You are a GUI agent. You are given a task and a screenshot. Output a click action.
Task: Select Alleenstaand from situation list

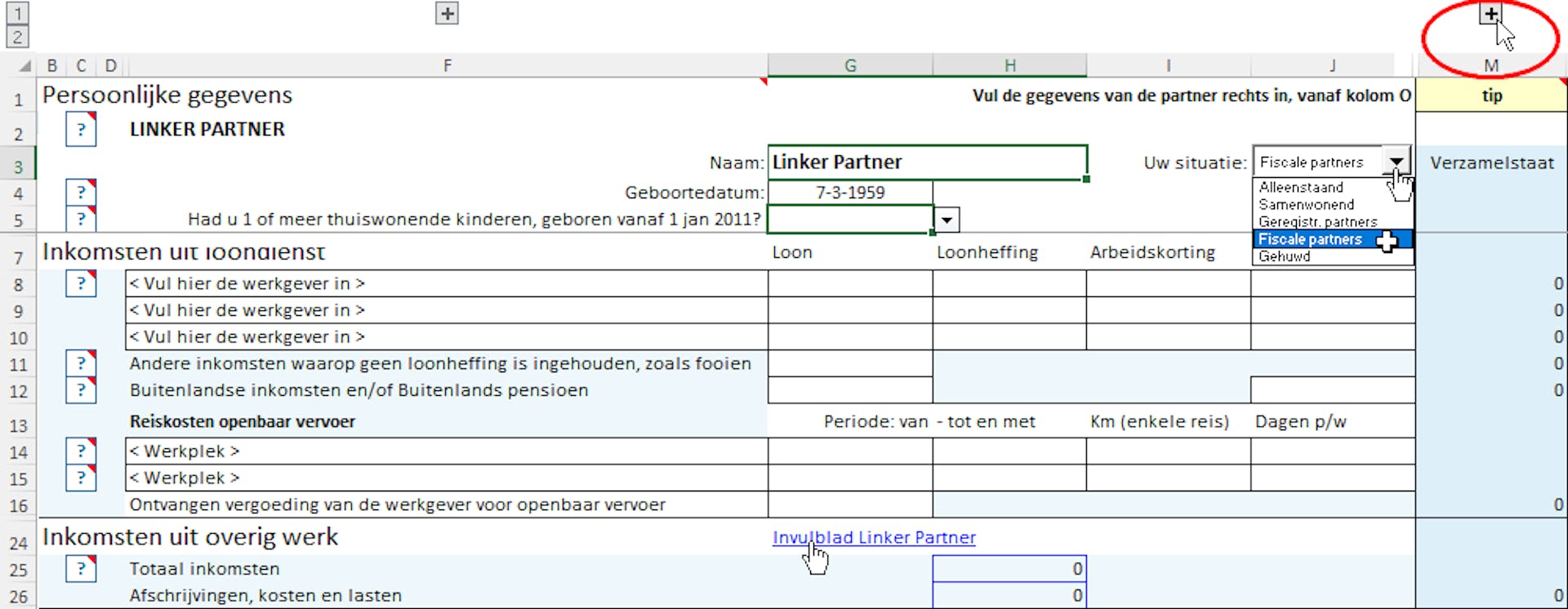click(x=1301, y=188)
